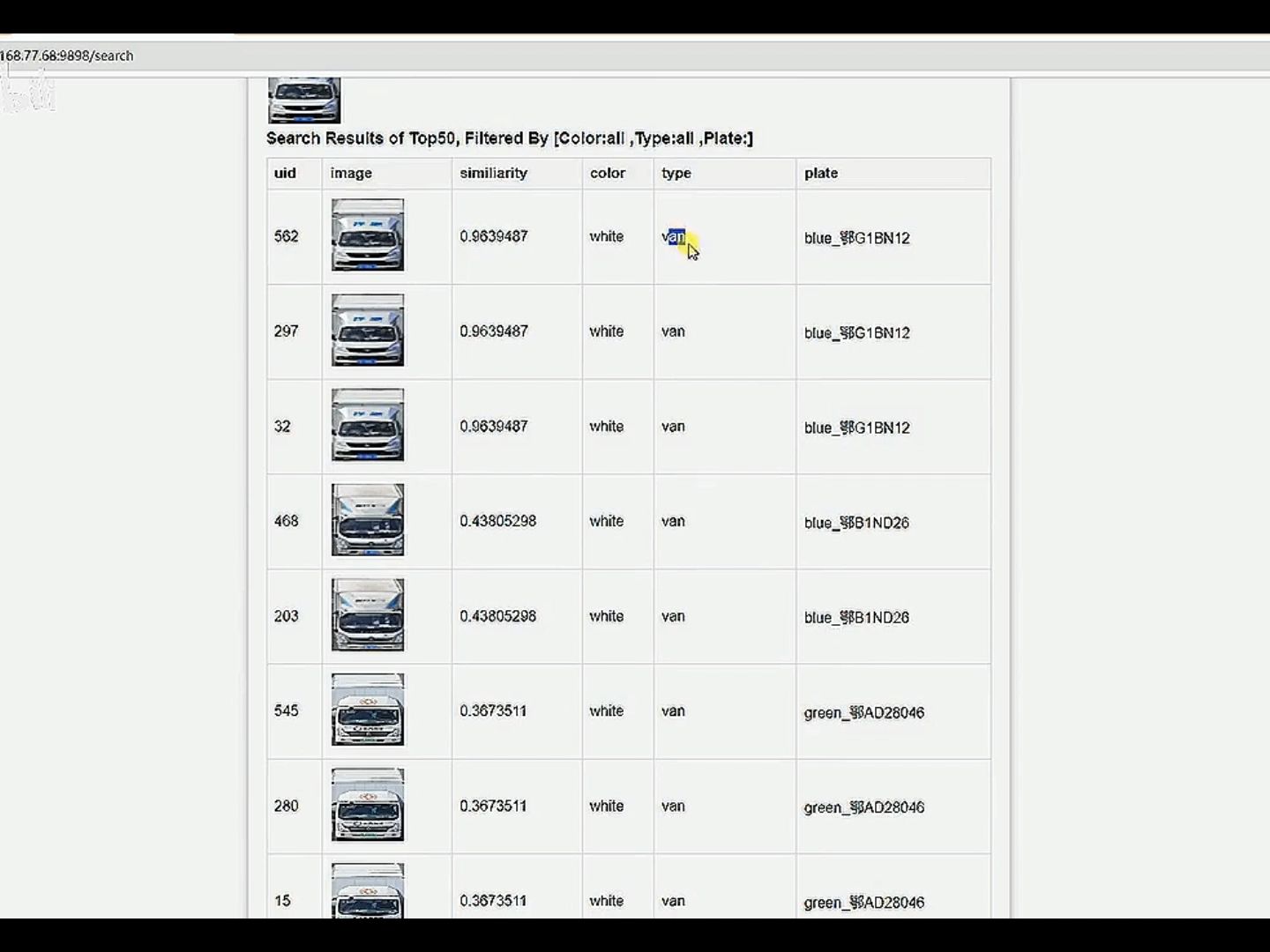Click the 'Search Results of Top50' heading

point(510,138)
